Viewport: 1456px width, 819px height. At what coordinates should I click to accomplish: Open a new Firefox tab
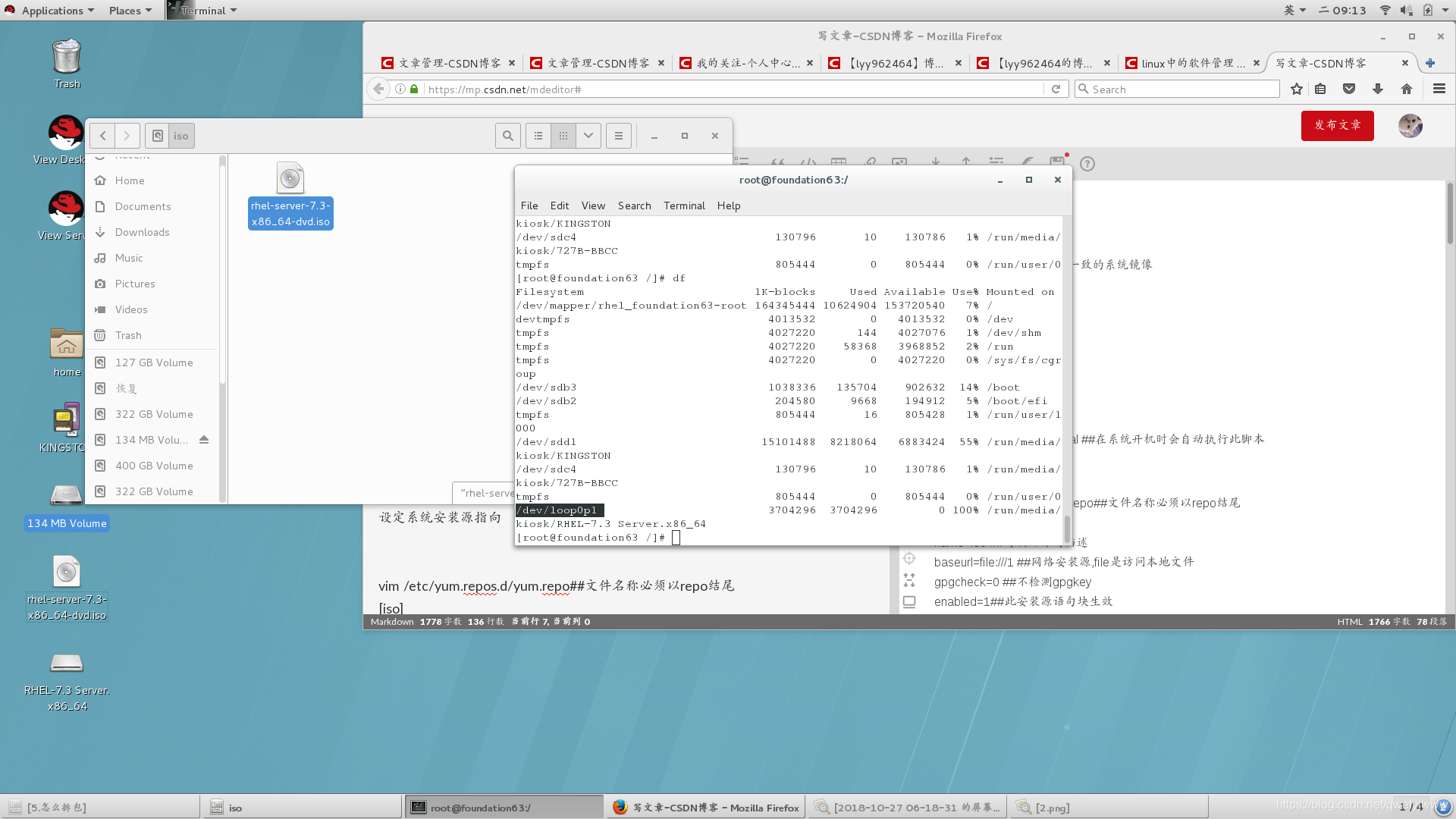pos(1430,63)
